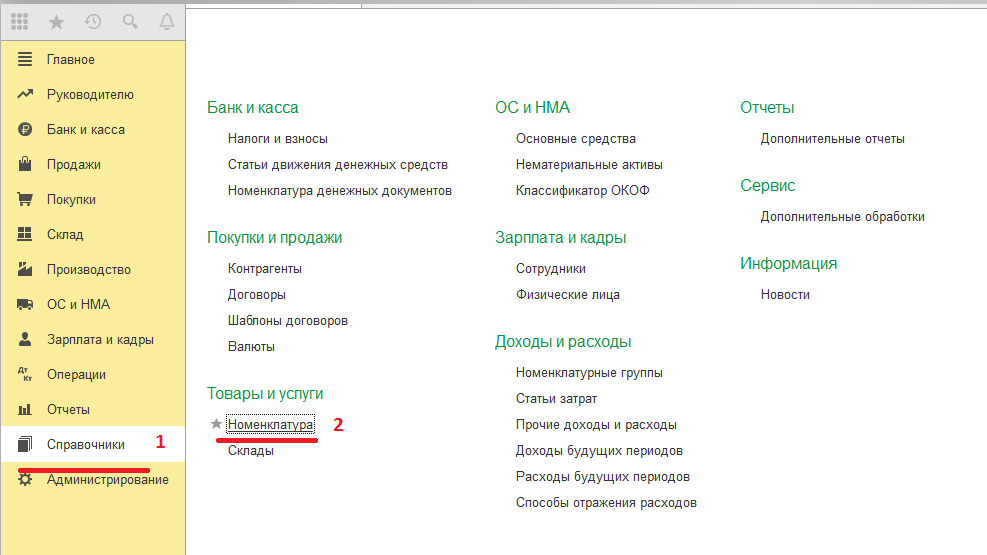Click the Производство factory icon
This screenshot has height=555, width=987.
(25, 269)
